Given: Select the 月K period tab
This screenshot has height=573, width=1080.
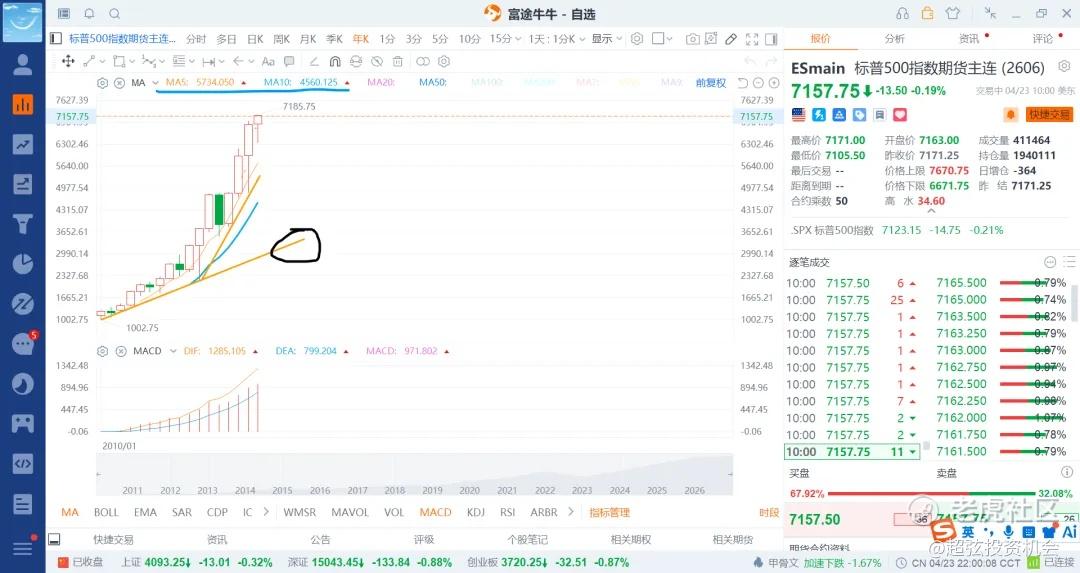Looking at the screenshot, I should pyautogui.click(x=308, y=39).
